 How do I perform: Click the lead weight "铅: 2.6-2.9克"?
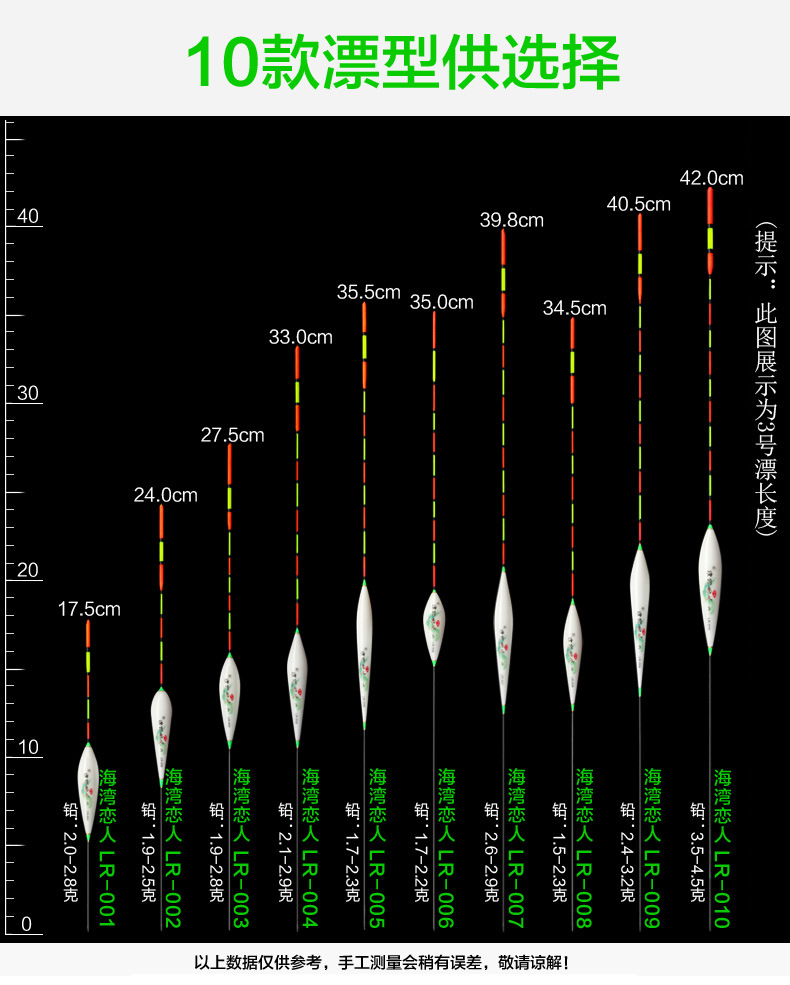(491, 852)
